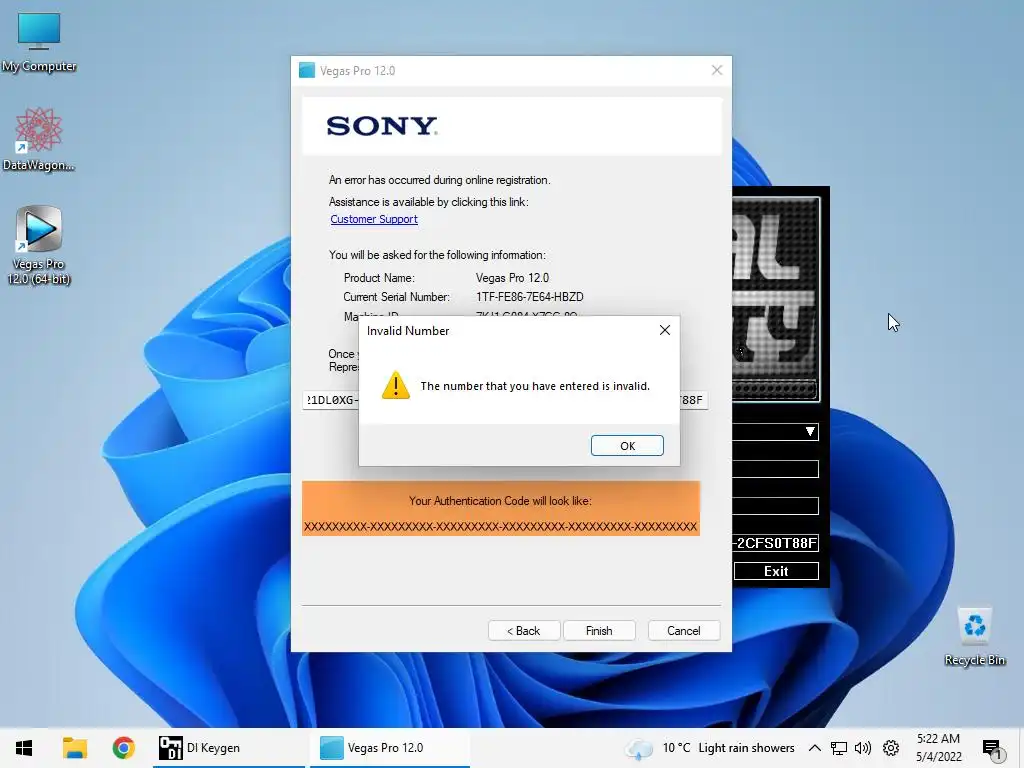This screenshot has height=768, width=1024.
Task: Click the Exit button in keygen window
Action: click(776, 571)
